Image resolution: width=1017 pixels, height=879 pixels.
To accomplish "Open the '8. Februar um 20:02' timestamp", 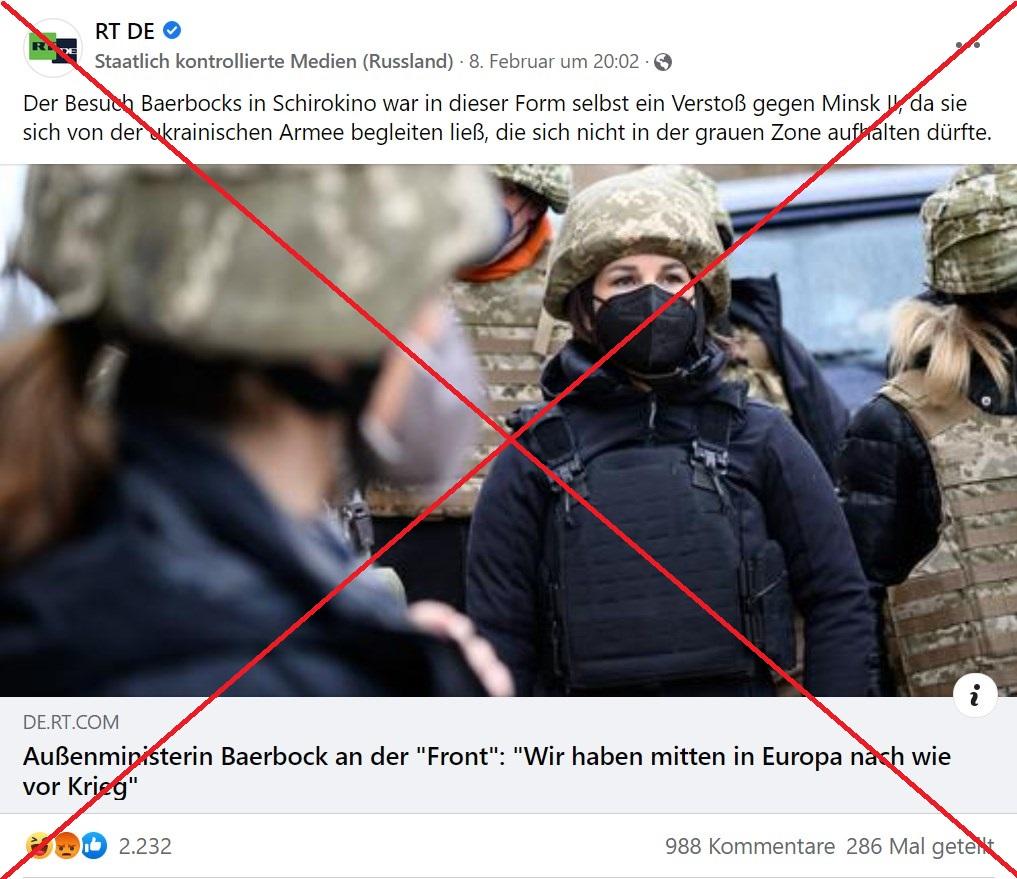I will point(554,61).
